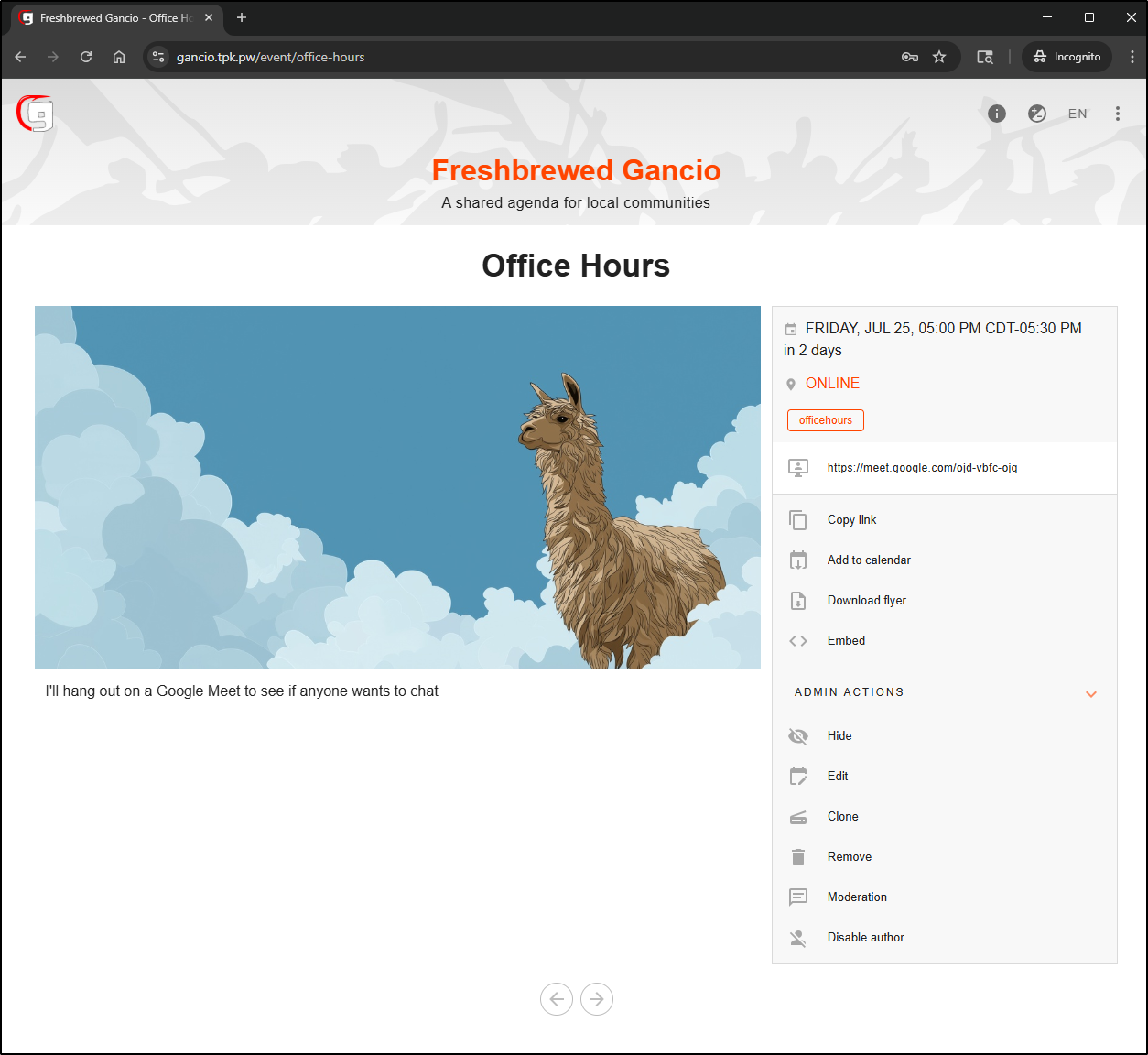Select Remove admin action
Image resolution: width=1148 pixels, height=1055 pixels.
(x=850, y=857)
